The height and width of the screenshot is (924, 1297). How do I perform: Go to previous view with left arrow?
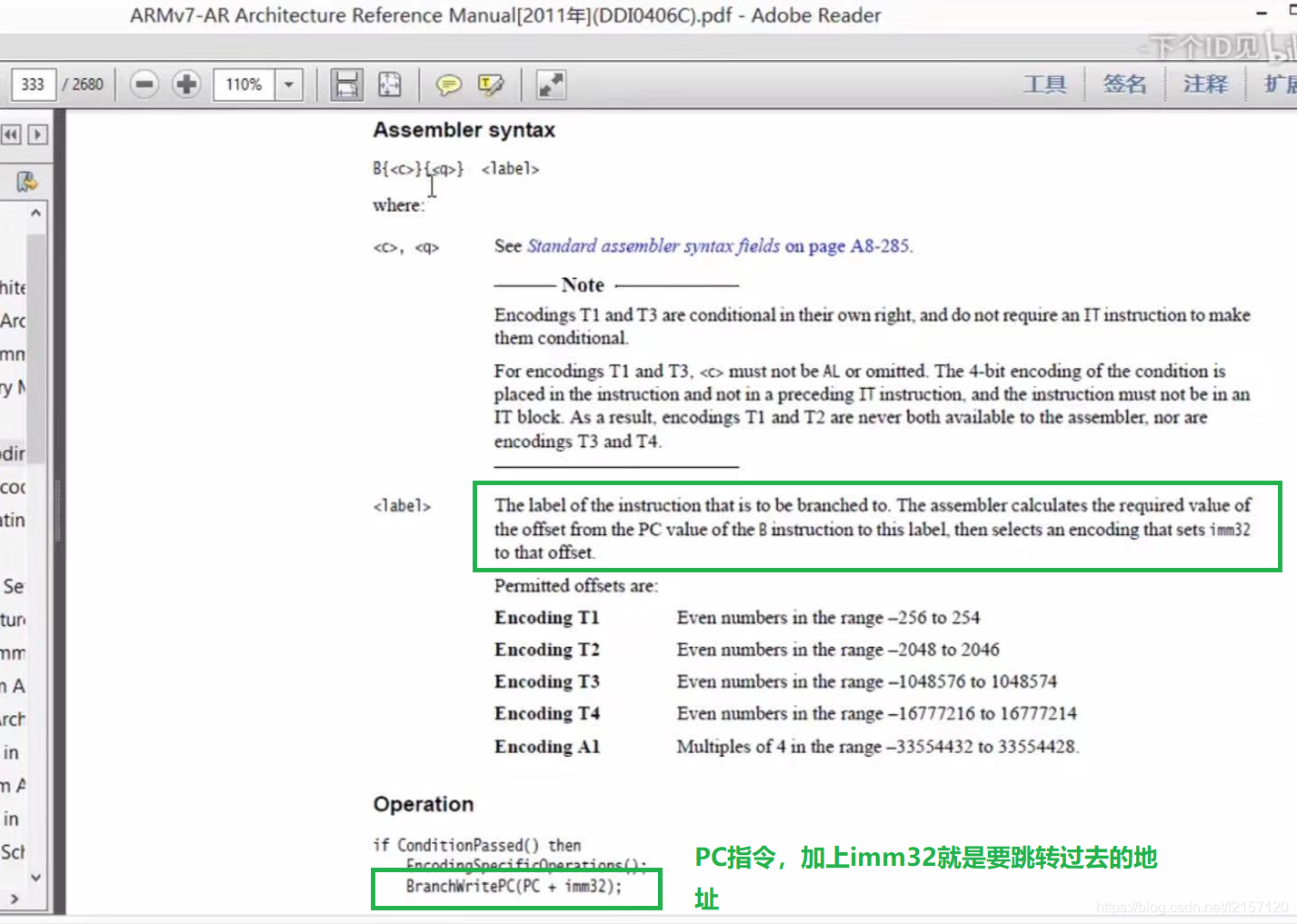click(x=10, y=134)
